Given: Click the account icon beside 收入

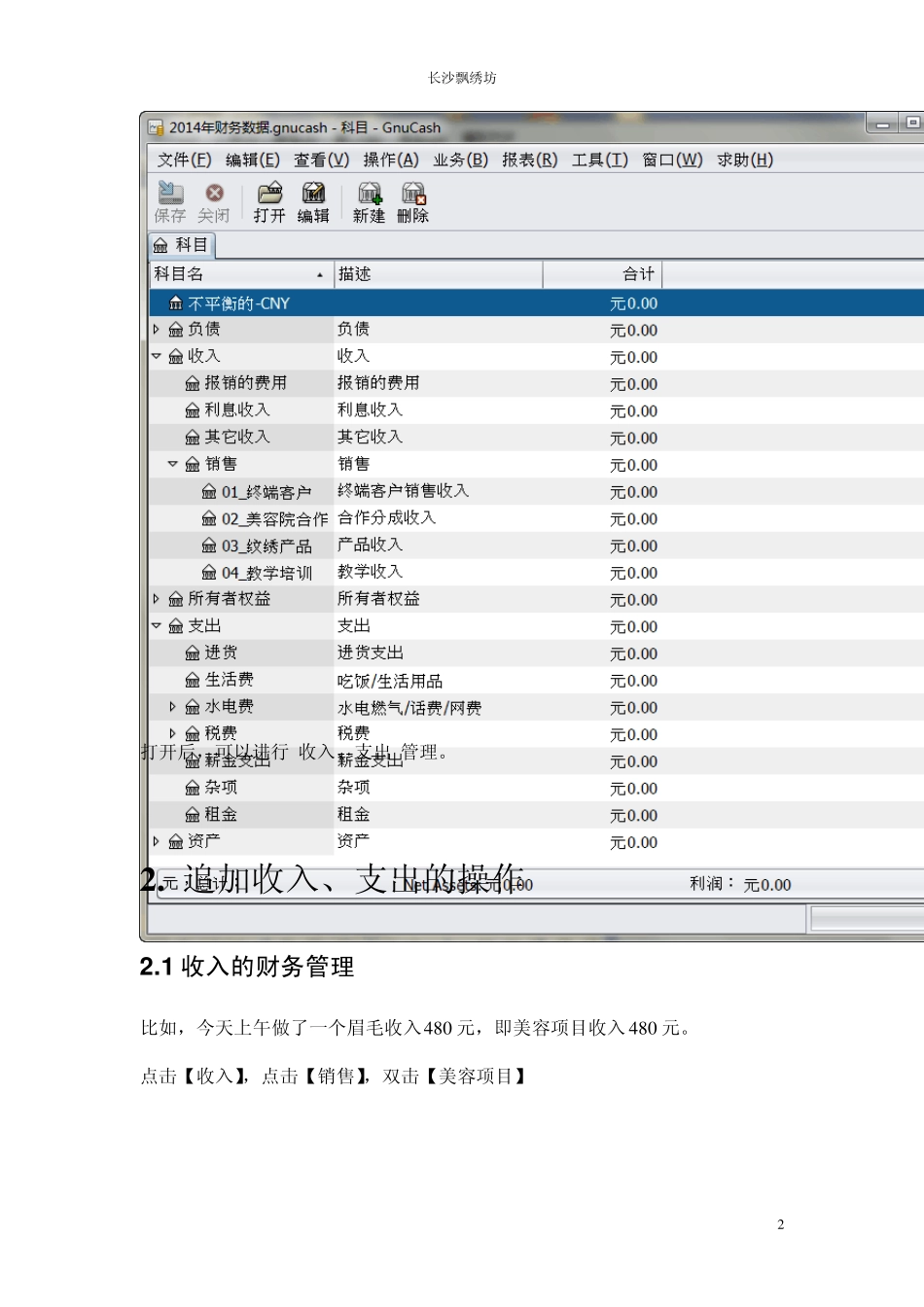Looking at the screenshot, I should [176, 357].
